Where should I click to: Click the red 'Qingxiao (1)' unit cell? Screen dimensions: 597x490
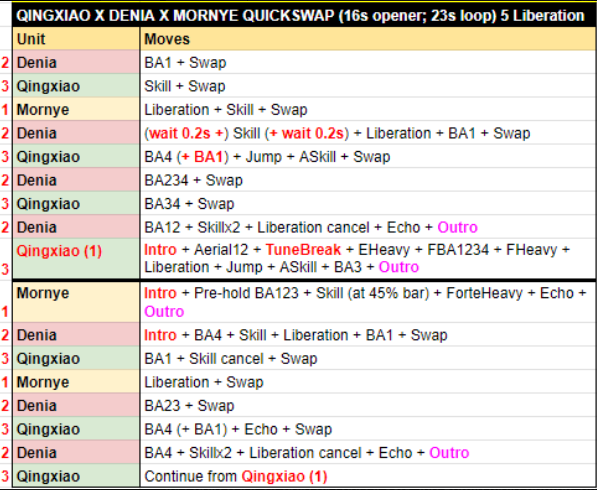[x=76, y=259]
